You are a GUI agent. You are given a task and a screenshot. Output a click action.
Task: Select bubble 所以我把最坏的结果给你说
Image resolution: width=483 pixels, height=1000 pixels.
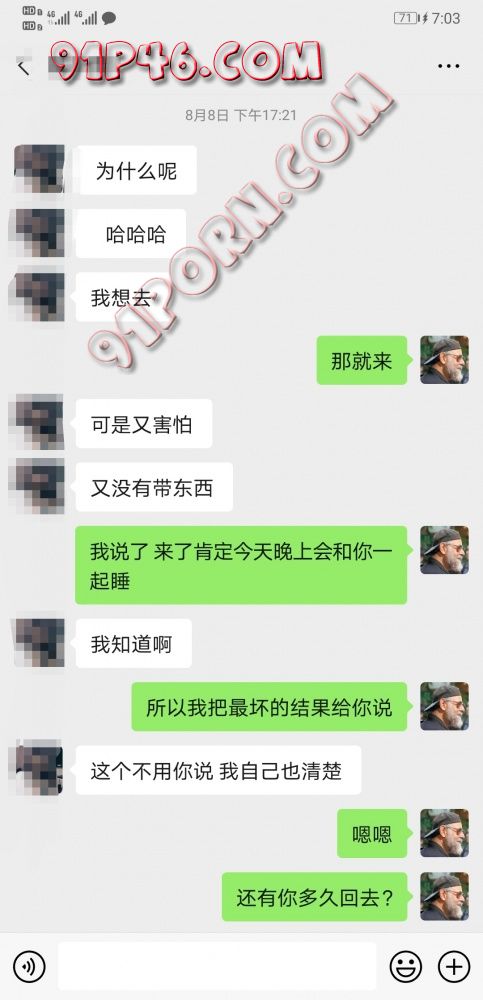point(269,707)
